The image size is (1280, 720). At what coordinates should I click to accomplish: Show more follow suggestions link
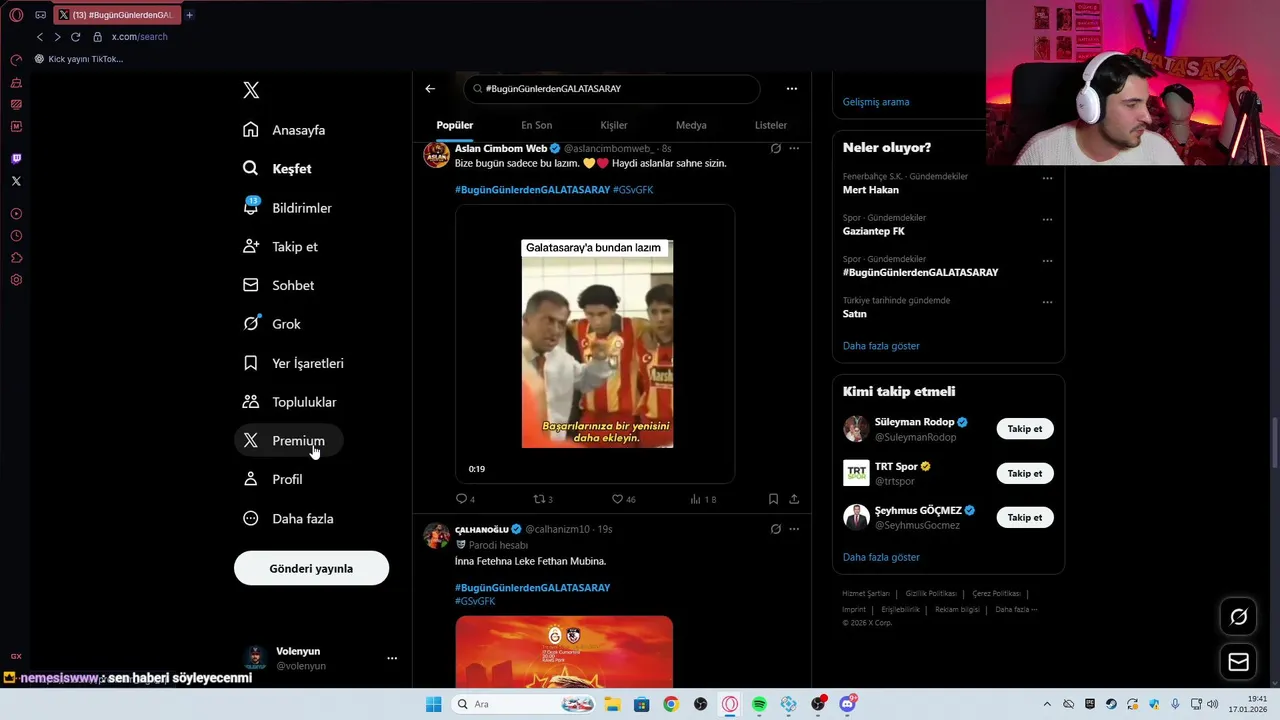(881, 557)
